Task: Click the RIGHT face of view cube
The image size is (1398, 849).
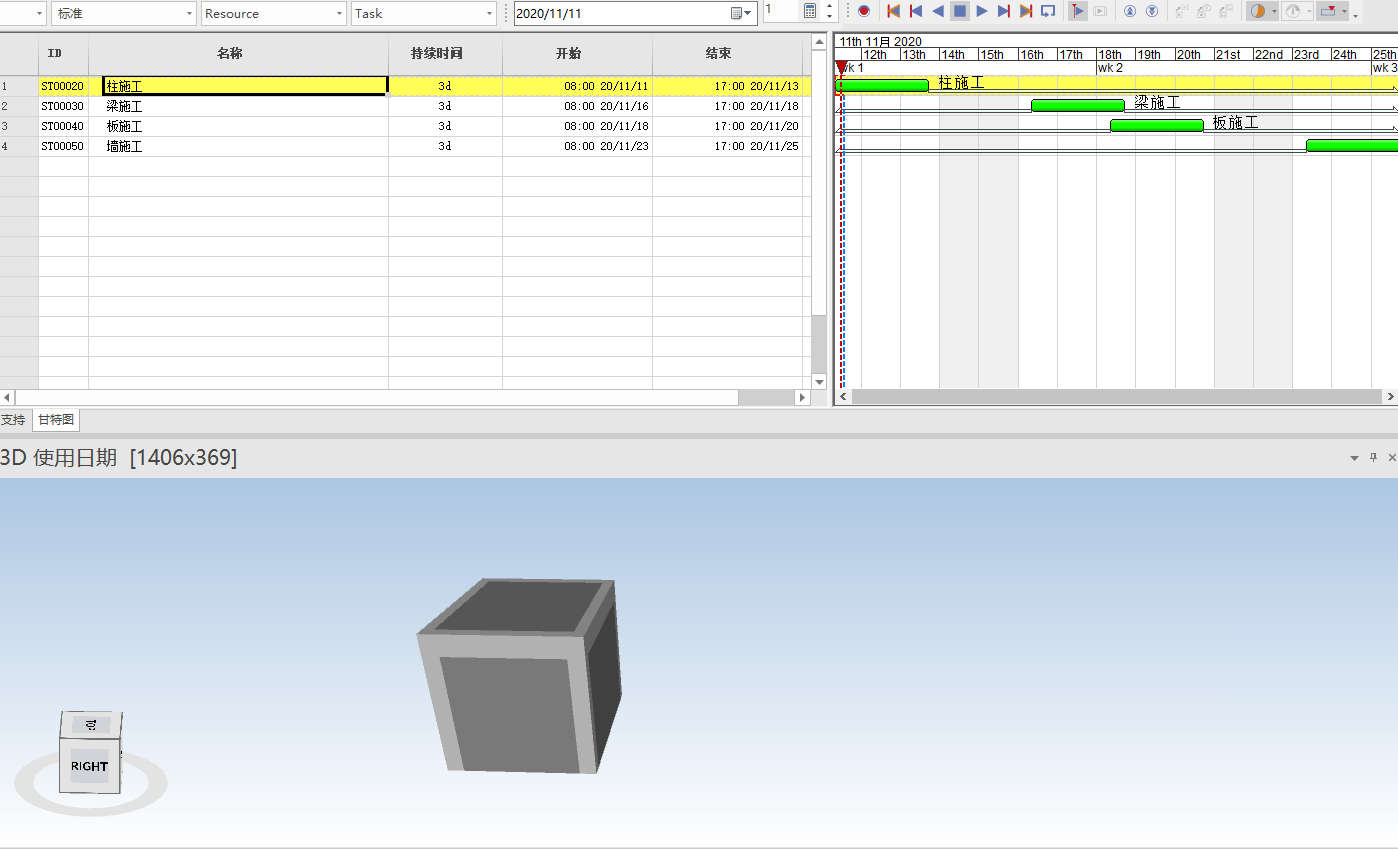Action: click(89, 766)
